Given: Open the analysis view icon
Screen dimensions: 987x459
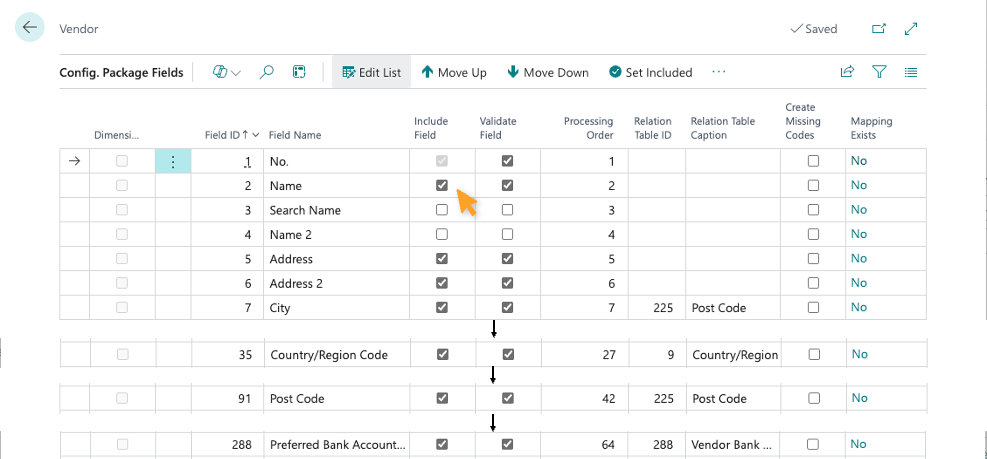Looking at the screenshot, I should coord(299,72).
